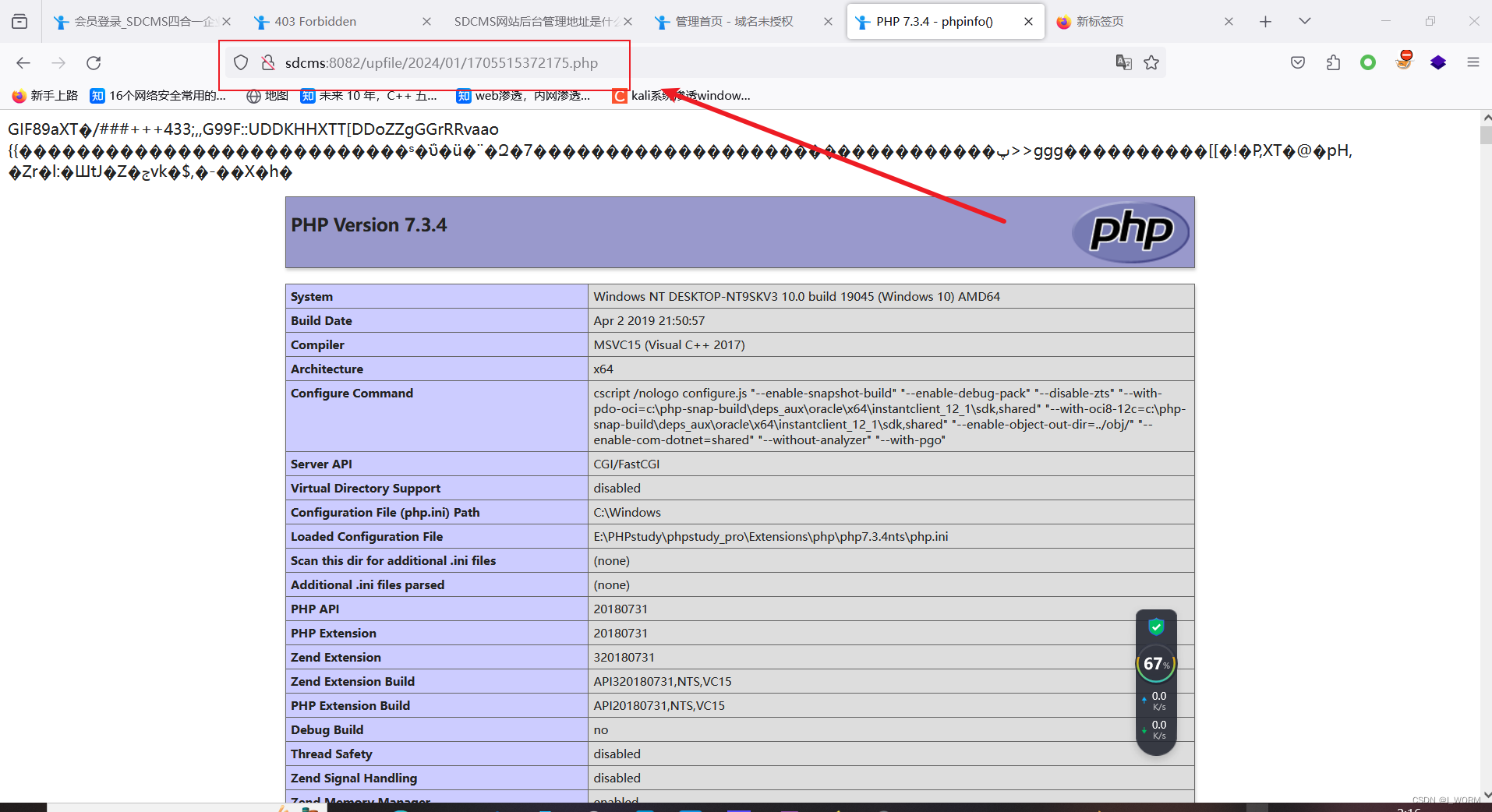Click the fox extension icon with red badge
Screen dimensions: 1492x812
point(1404,61)
